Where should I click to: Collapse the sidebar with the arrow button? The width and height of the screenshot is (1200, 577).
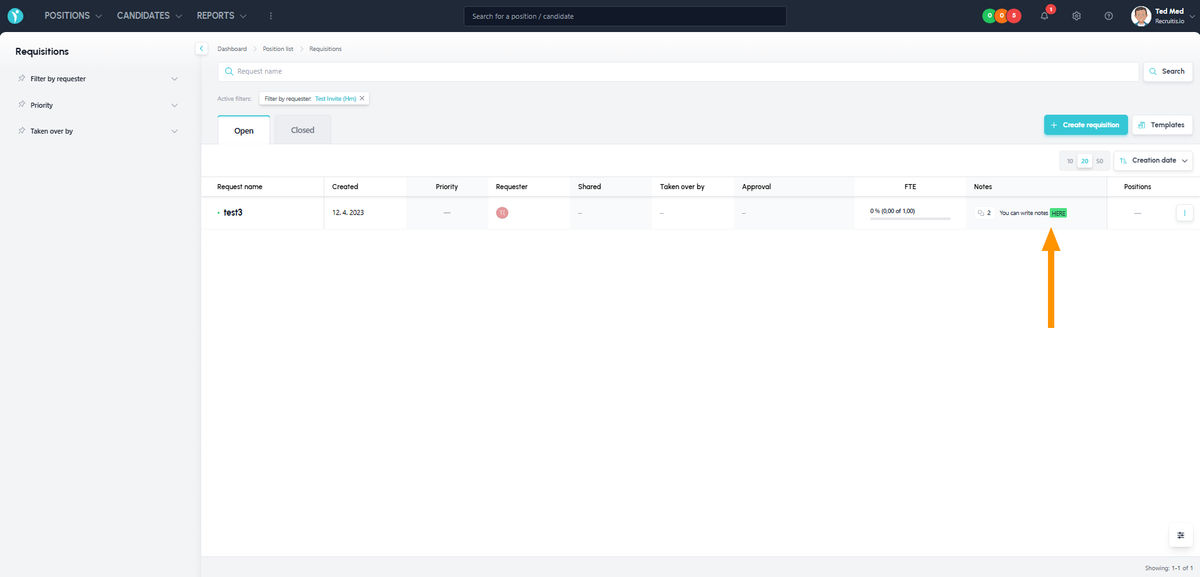click(x=201, y=48)
